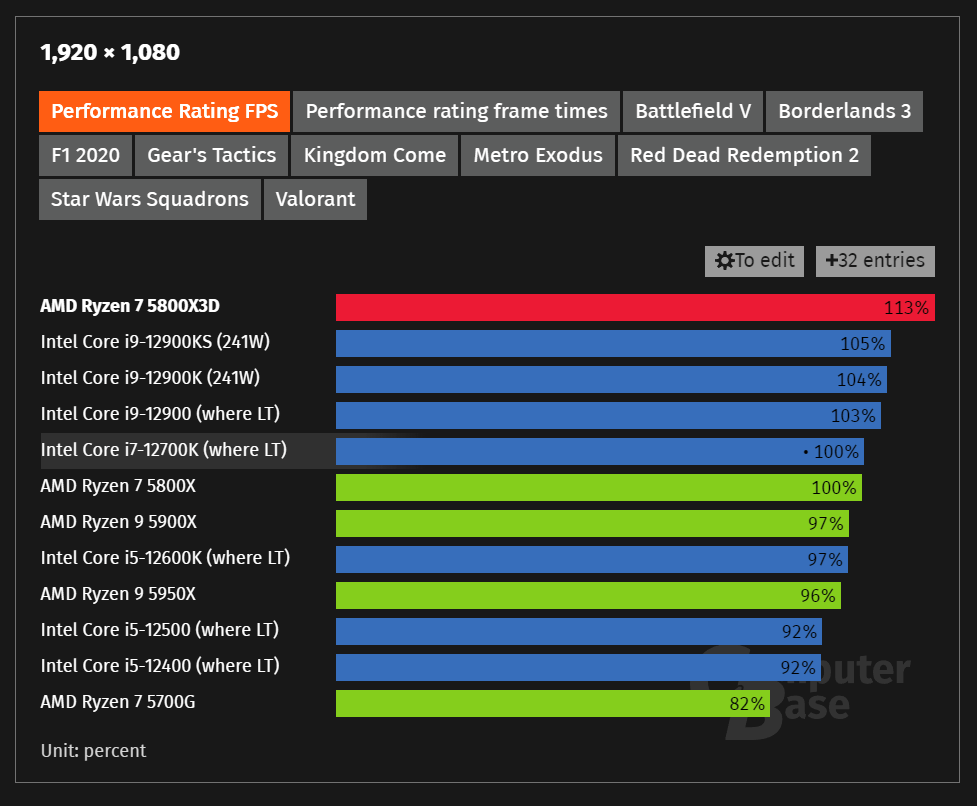977x806 pixels.
Task: Select the Intel Core i5-12600K (where LT) label
Action: [165, 558]
